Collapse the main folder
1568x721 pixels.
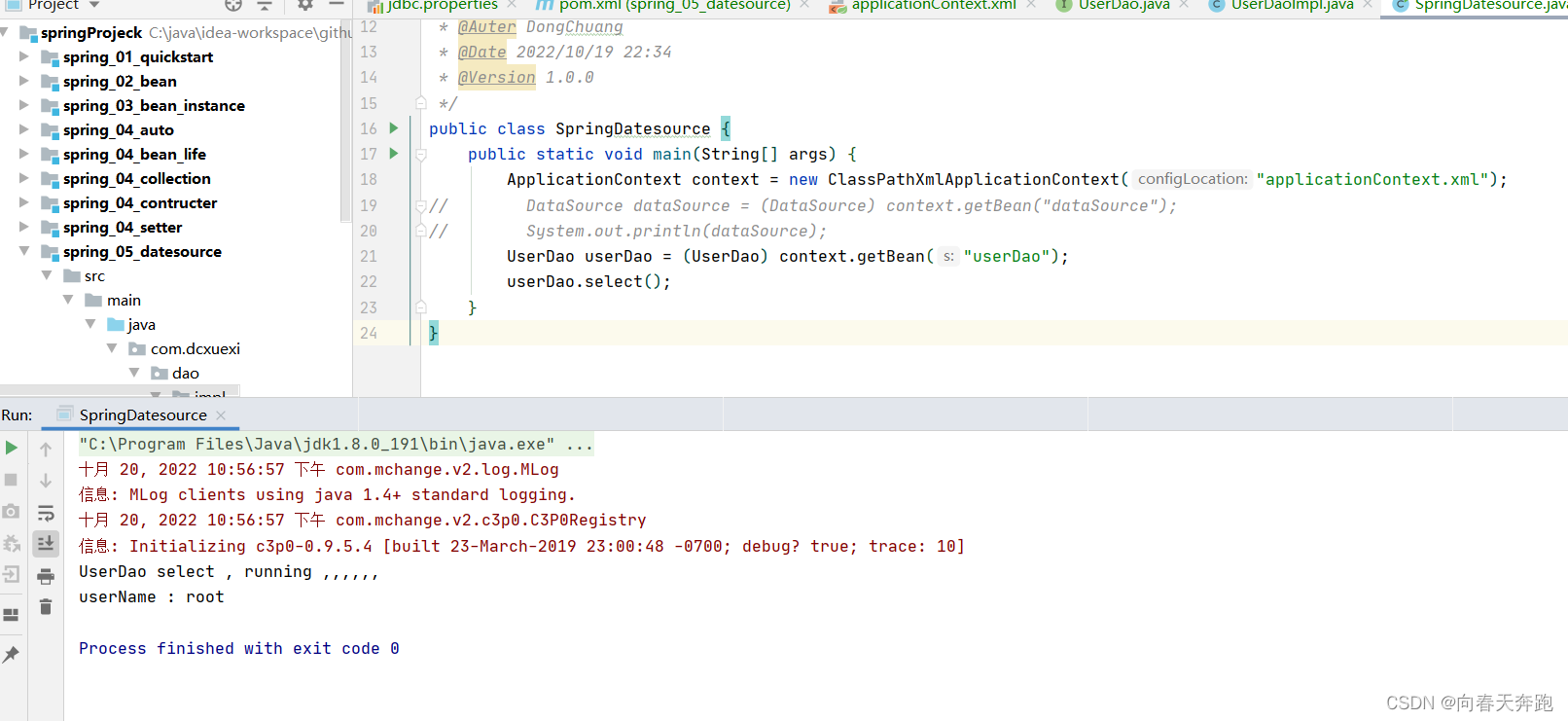(x=68, y=300)
